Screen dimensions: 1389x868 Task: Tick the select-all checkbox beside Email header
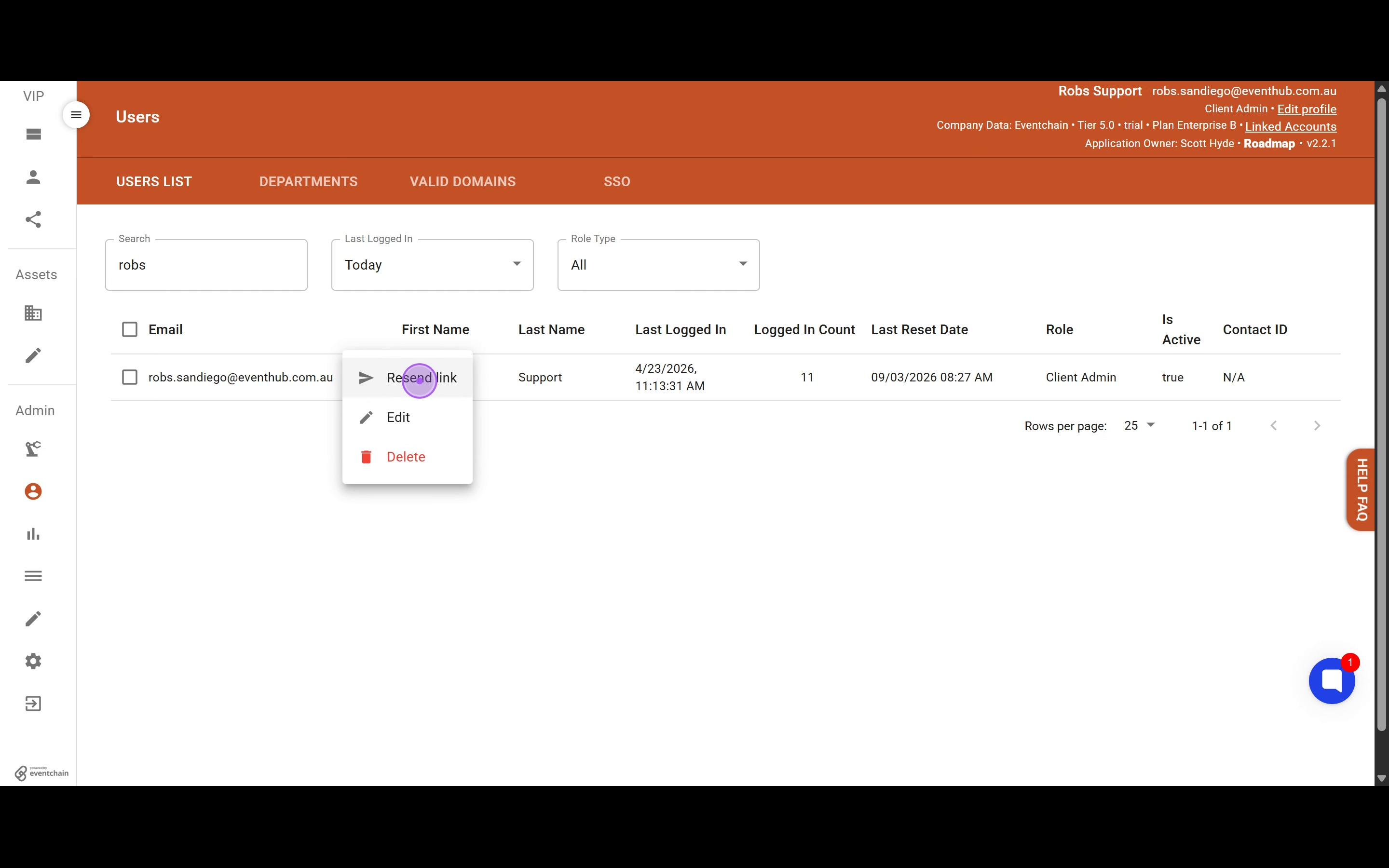coord(130,329)
